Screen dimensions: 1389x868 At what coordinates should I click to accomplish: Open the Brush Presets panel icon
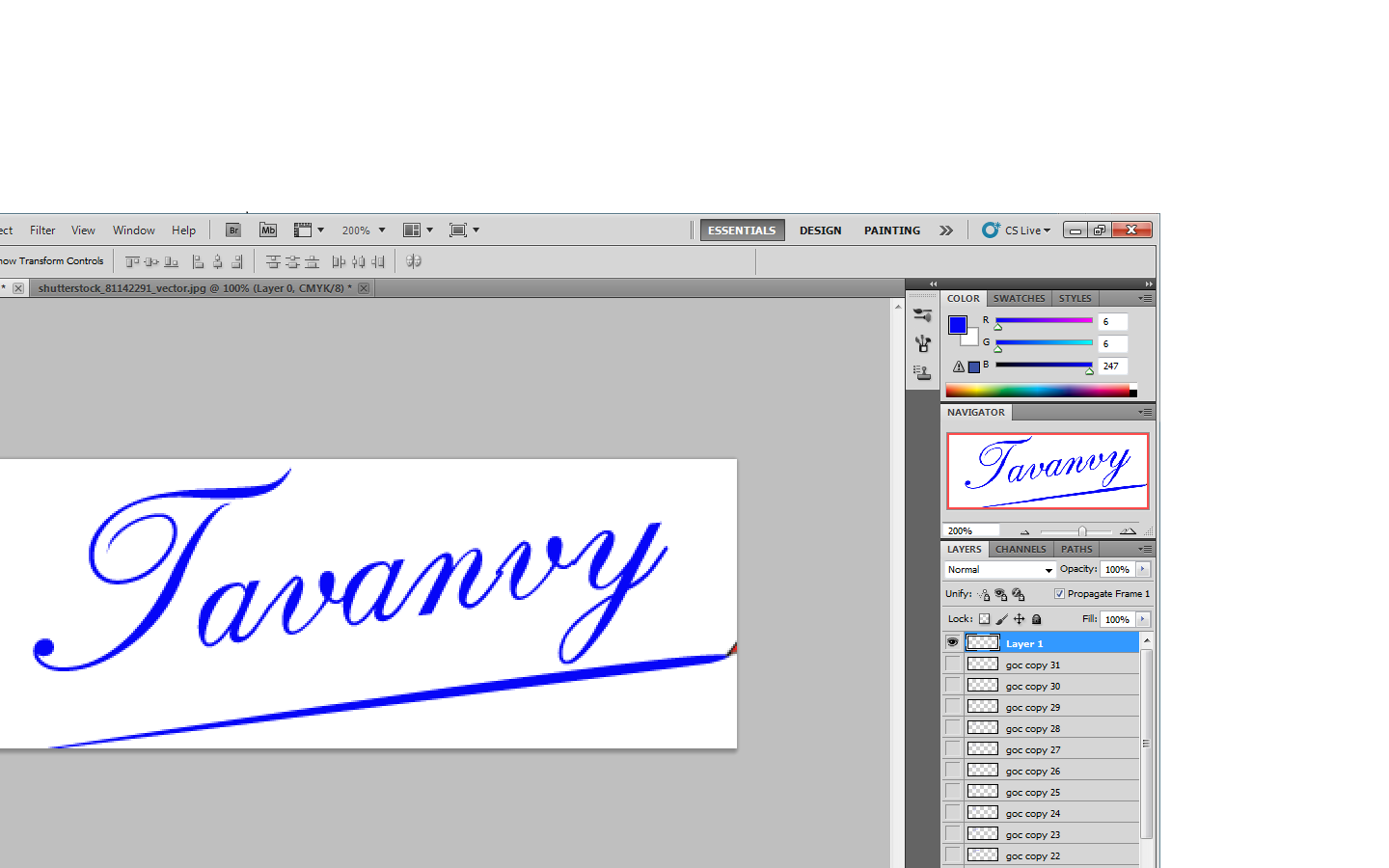(x=923, y=315)
